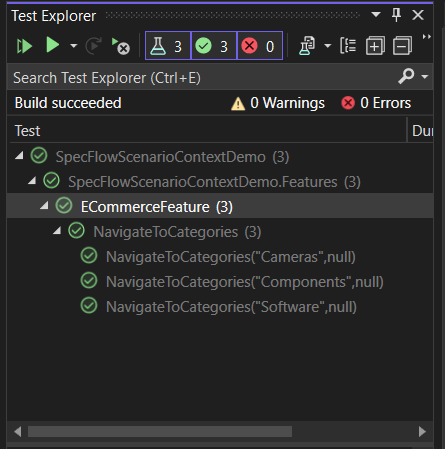Select ECommerceFeature (3) row

click(220, 207)
